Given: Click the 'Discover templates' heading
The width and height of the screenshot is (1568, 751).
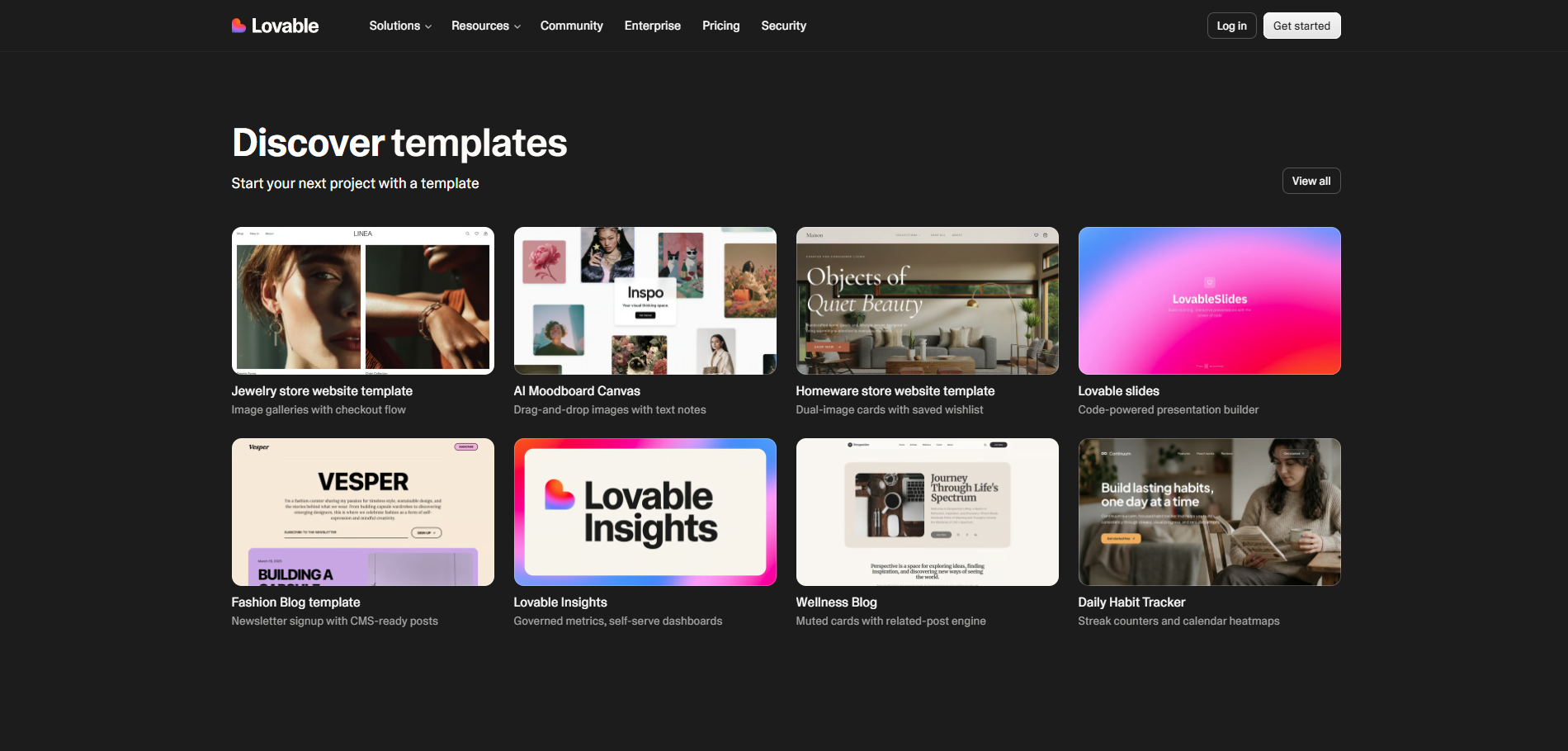Looking at the screenshot, I should [399, 143].
